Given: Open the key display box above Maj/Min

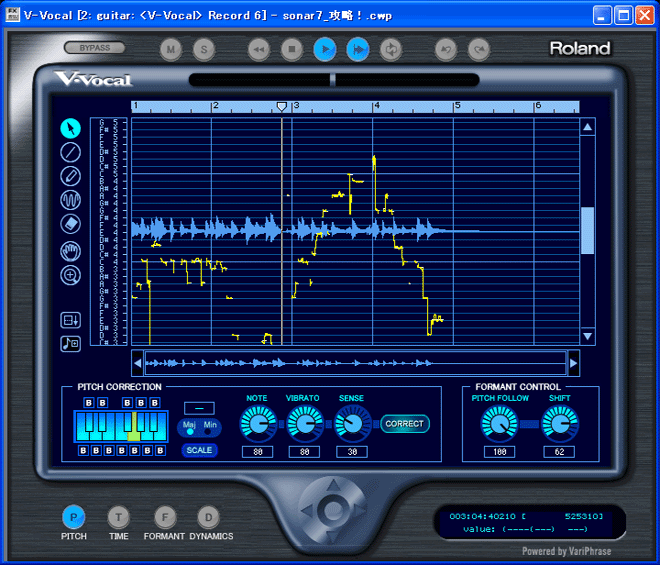Looking at the screenshot, I should point(200,408).
